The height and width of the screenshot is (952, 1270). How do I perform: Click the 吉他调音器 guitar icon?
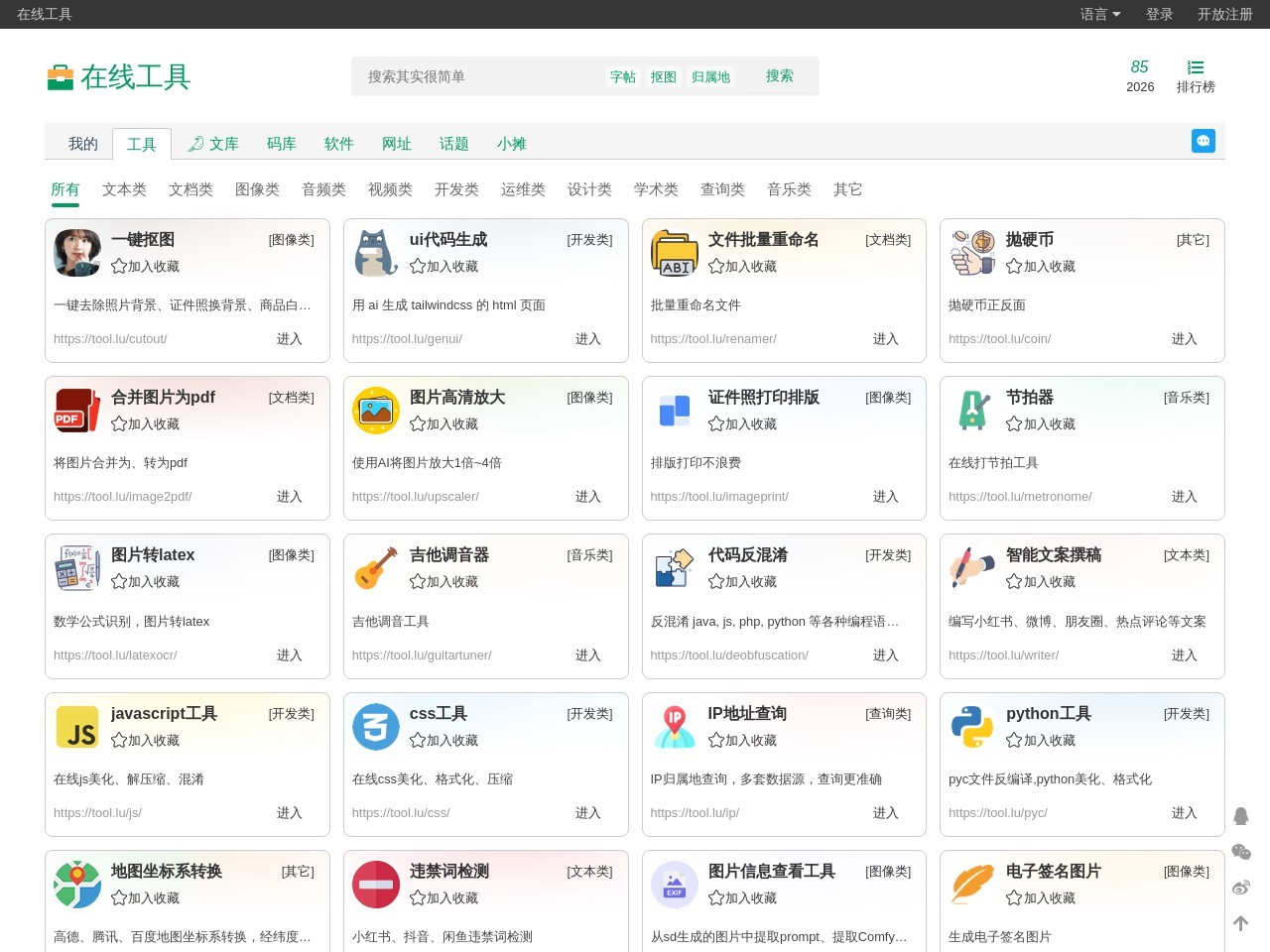[x=376, y=569]
